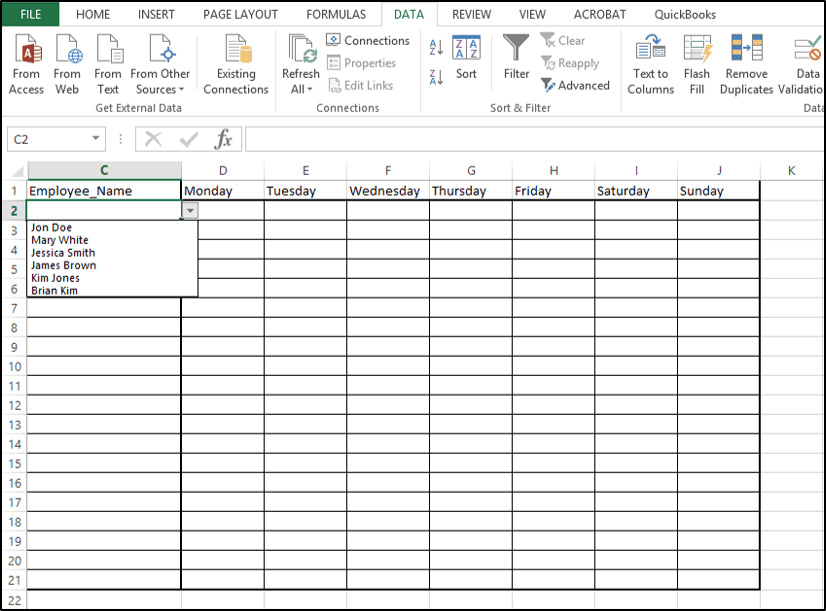Sort values A to Z
This screenshot has height=611, width=826.
click(434, 47)
